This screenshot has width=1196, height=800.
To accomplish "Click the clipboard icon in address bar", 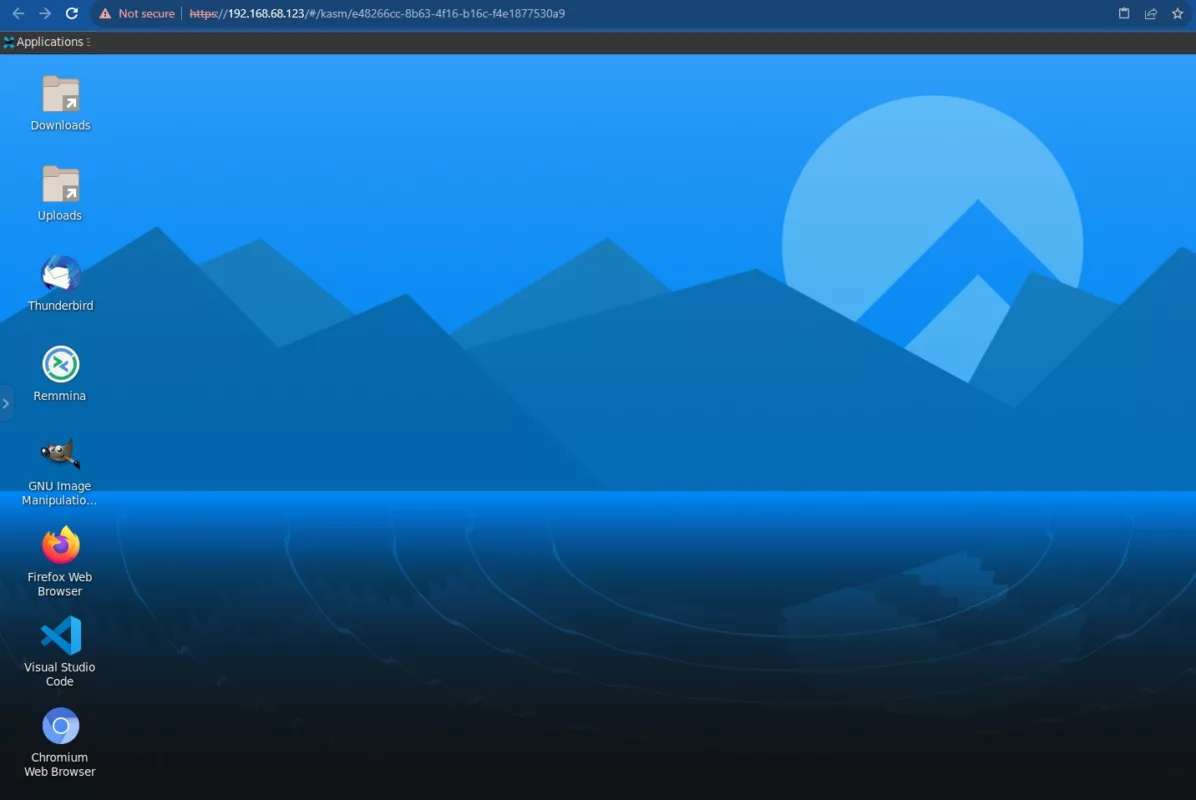I will tap(1124, 13).
